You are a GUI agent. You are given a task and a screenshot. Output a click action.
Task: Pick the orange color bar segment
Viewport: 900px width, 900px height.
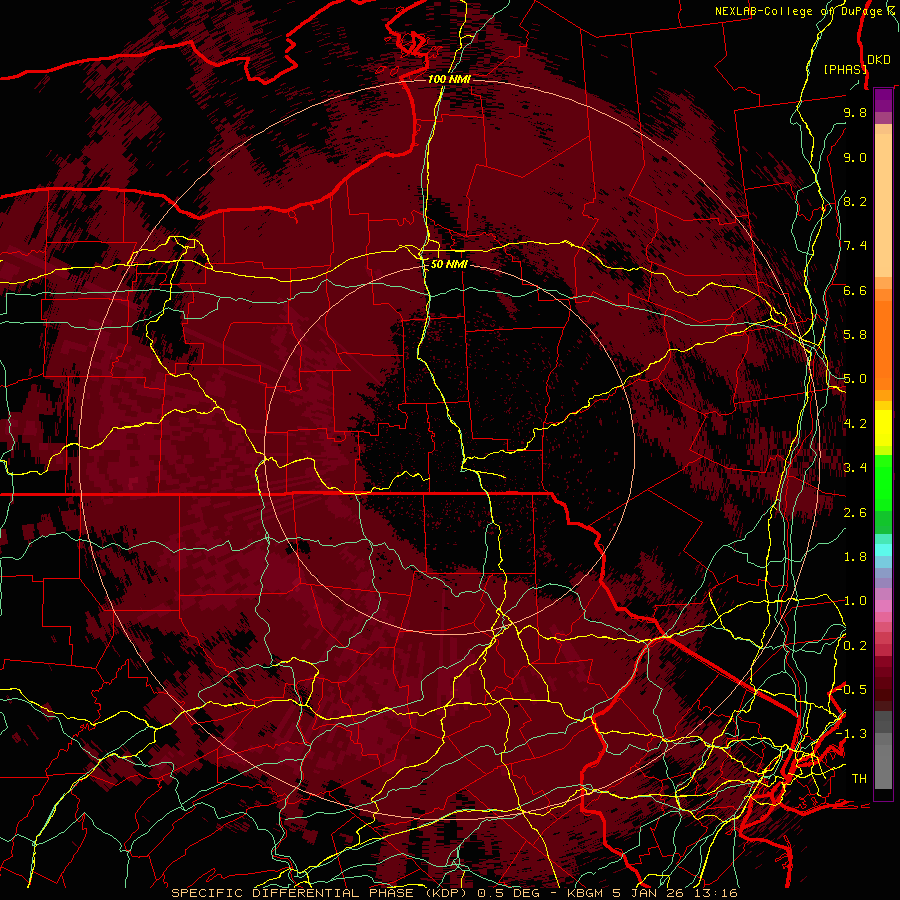pyautogui.click(x=883, y=344)
